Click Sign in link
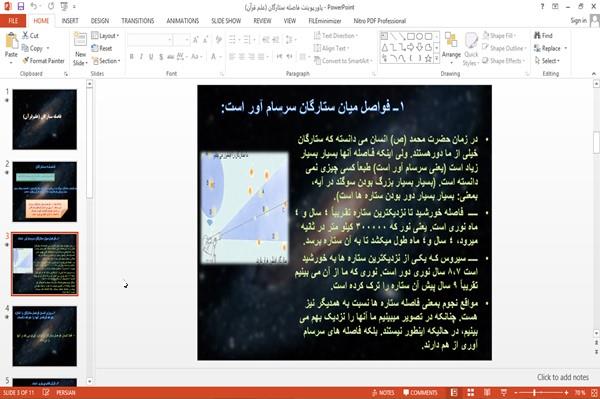Image resolution: width=600 pixels, height=399 pixels. pyautogui.click(x=578, y=21)
